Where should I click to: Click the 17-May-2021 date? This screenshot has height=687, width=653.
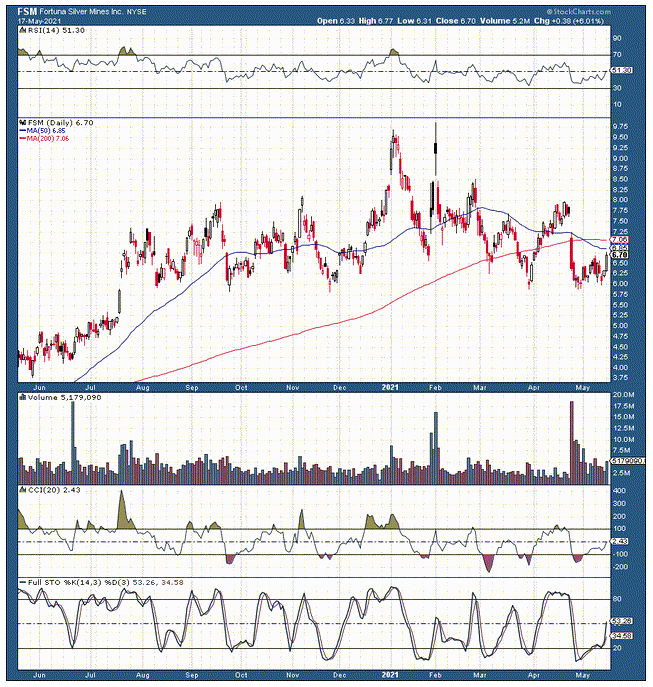coord(39,21)
